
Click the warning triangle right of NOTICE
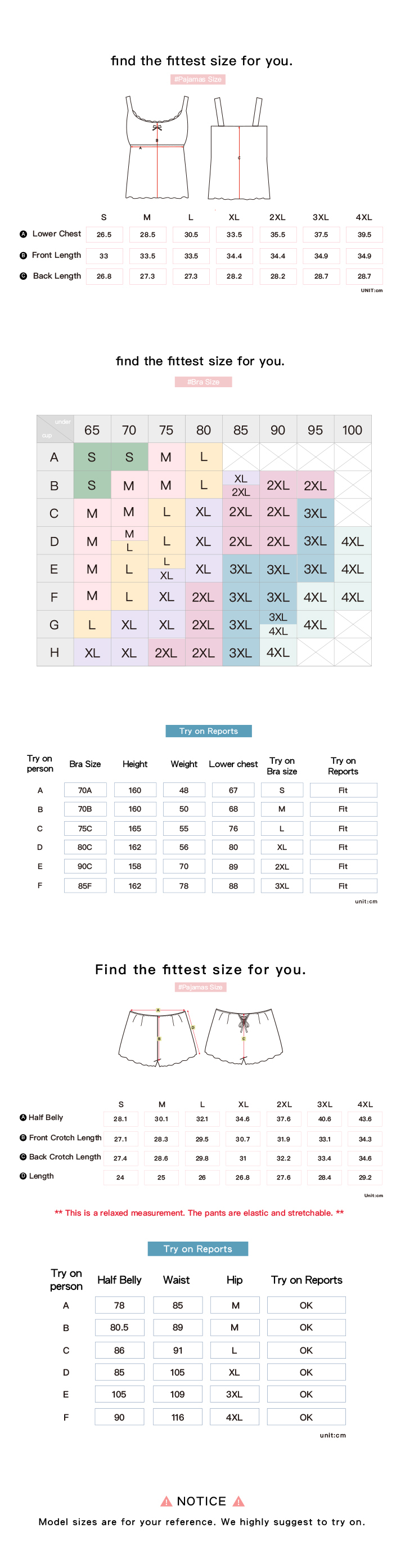[238, 1501]
